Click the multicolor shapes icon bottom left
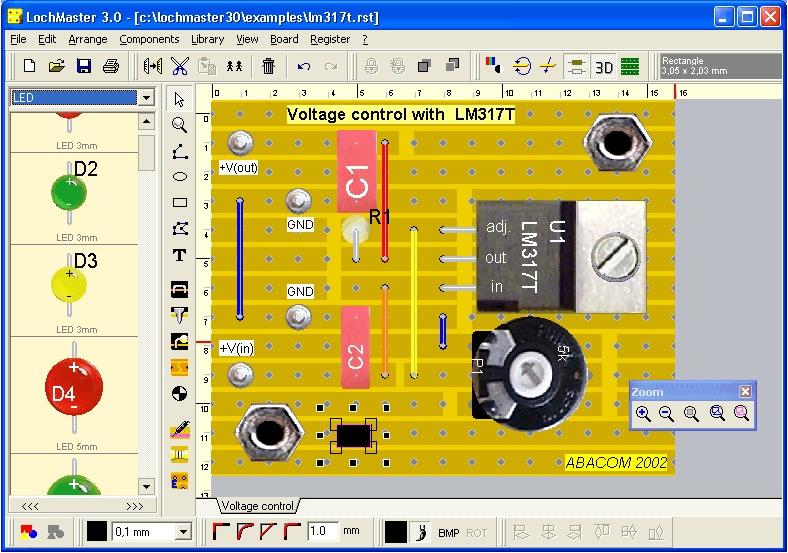 [x=29, y=531]
